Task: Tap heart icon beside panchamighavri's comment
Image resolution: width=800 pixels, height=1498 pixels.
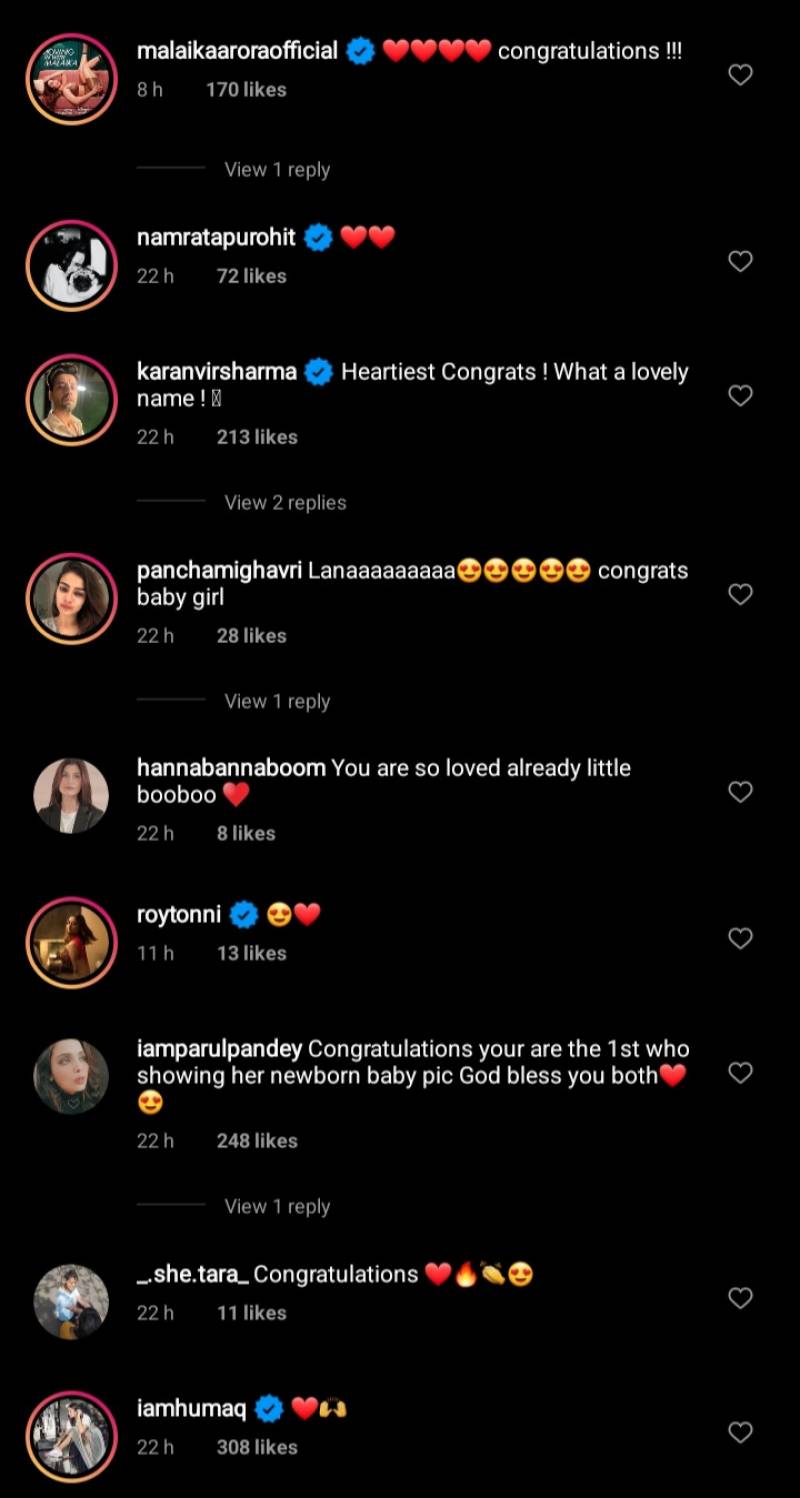Action: (740, 595)
